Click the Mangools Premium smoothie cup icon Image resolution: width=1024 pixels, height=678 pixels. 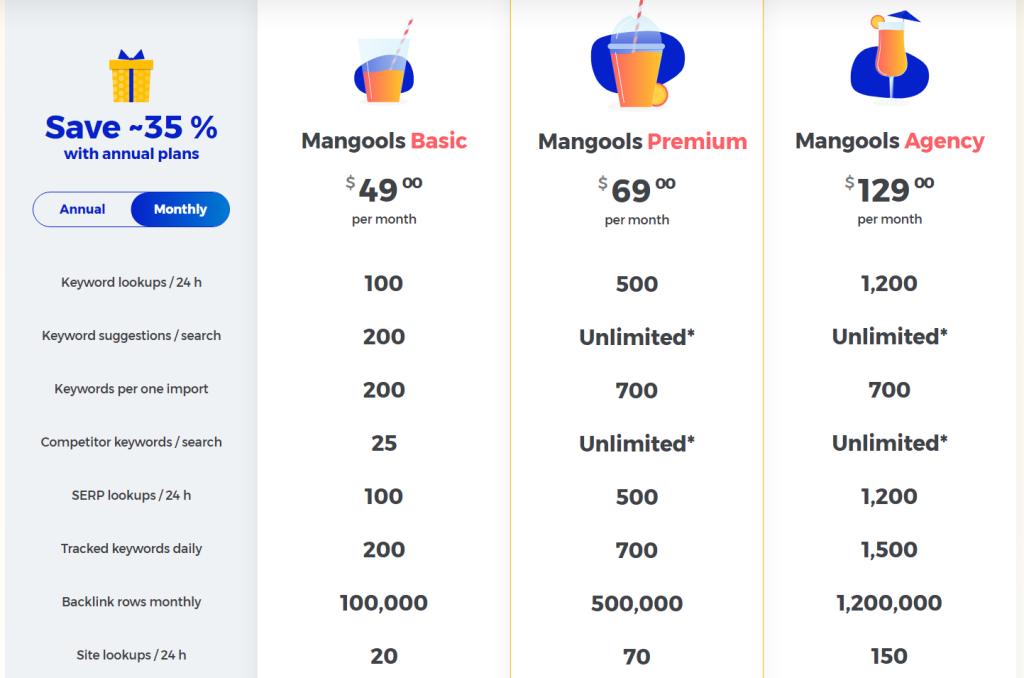point(637,56)
